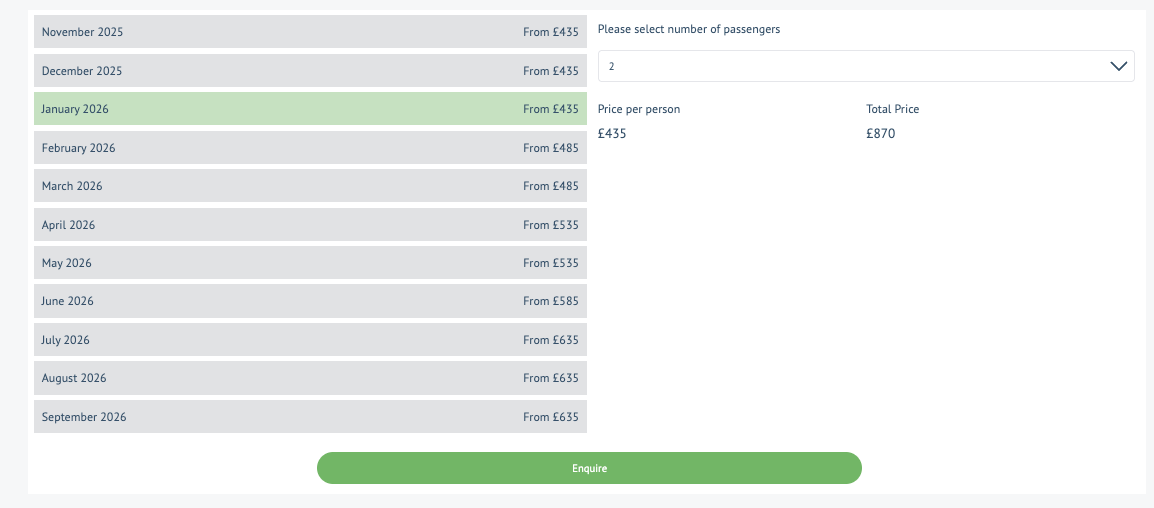The image size is (1154, 508).
Task: Click the 'From £435' price for November 2025
Action: [550, 32]
